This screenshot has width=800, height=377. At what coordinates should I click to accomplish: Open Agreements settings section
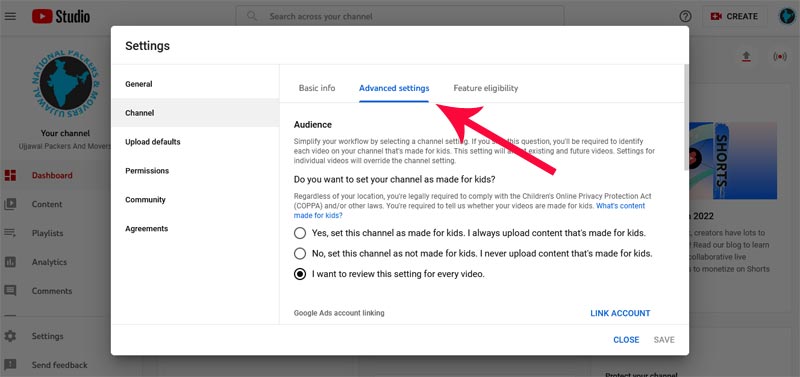click(195, 229)
